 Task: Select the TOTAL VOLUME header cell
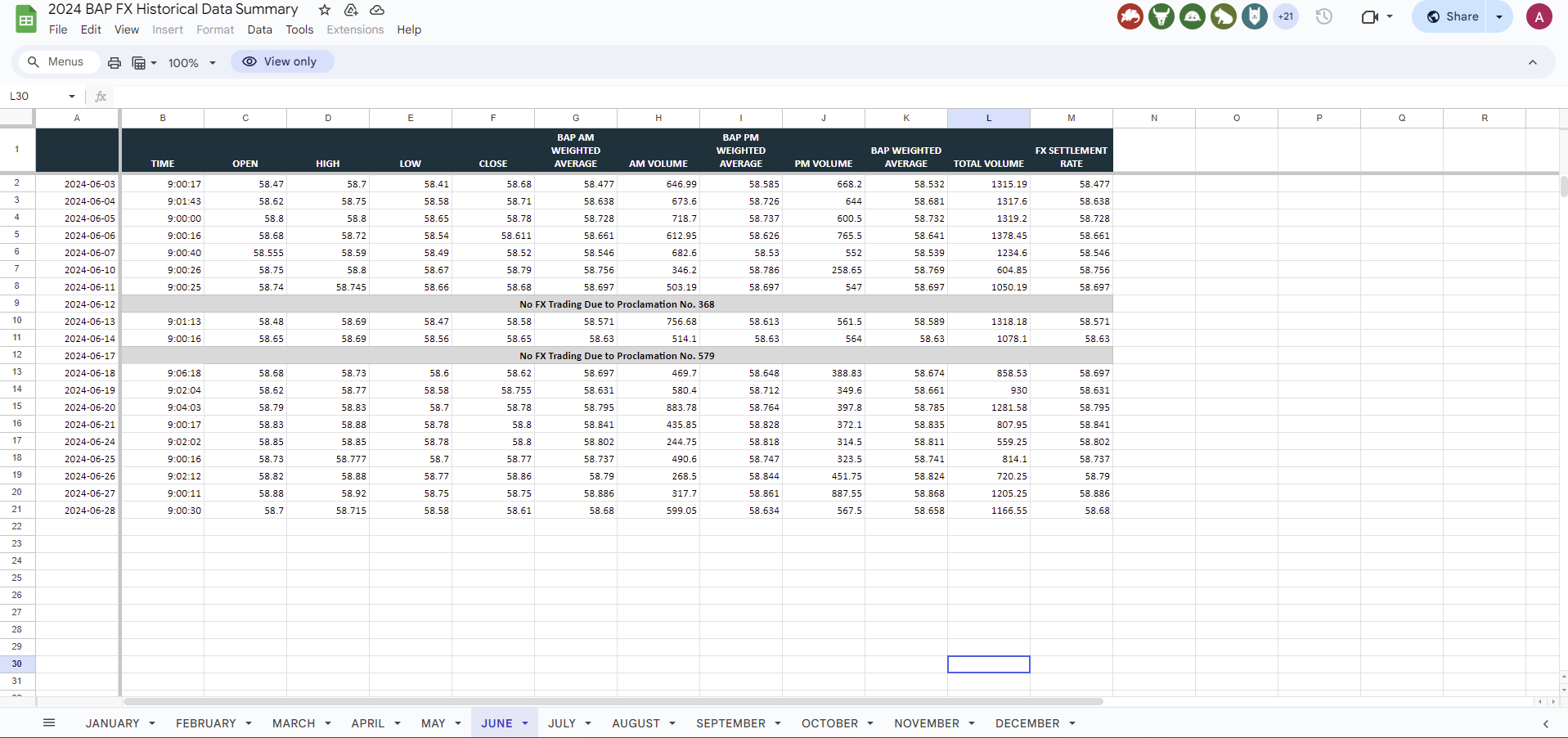coord(989,150)
